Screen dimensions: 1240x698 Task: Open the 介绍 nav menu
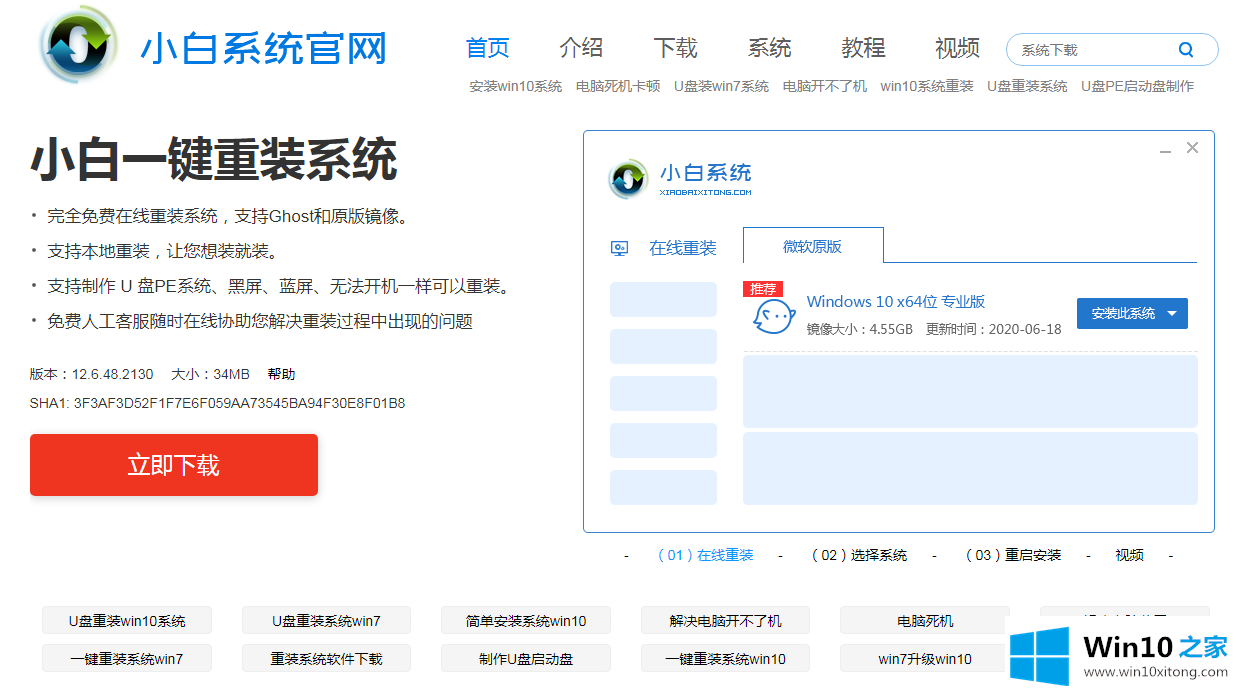(581, 48)
